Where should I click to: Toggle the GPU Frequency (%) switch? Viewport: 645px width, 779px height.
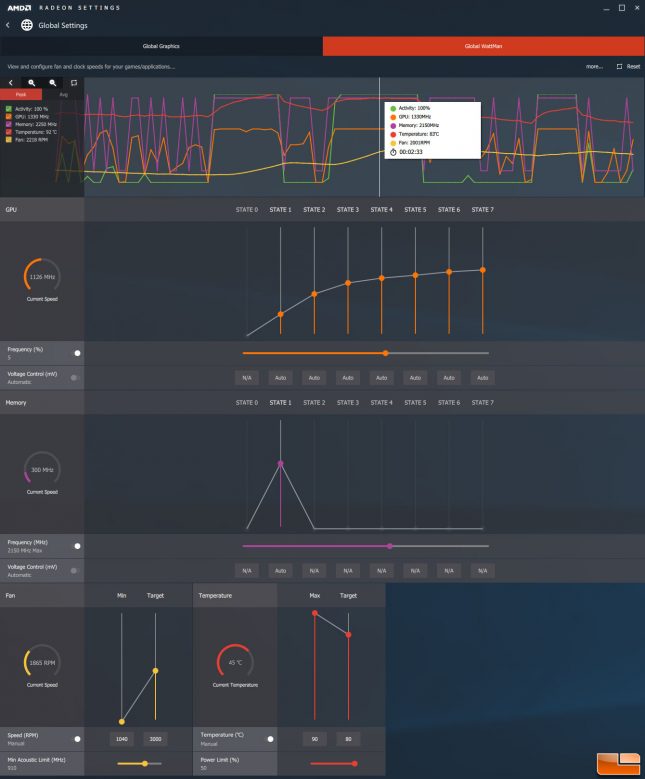(76, 353)
